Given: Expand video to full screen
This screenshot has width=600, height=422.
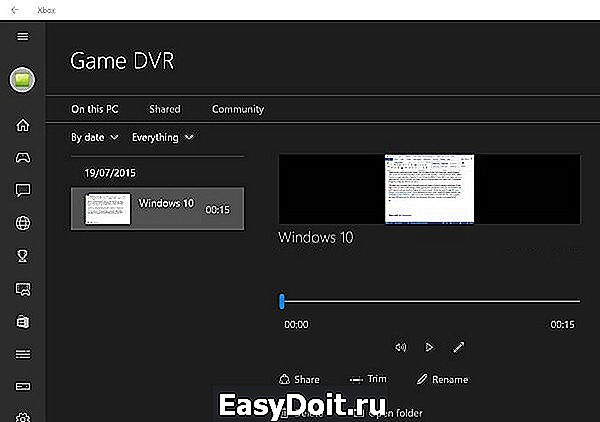Looking at the screenshot, I should pos(458,347).
